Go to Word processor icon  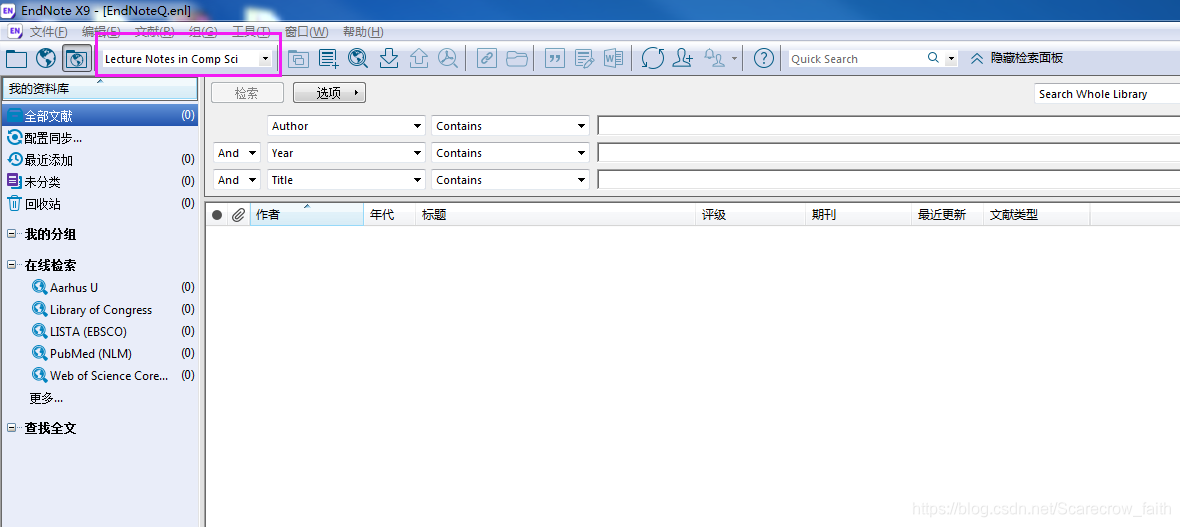point(613,59)
